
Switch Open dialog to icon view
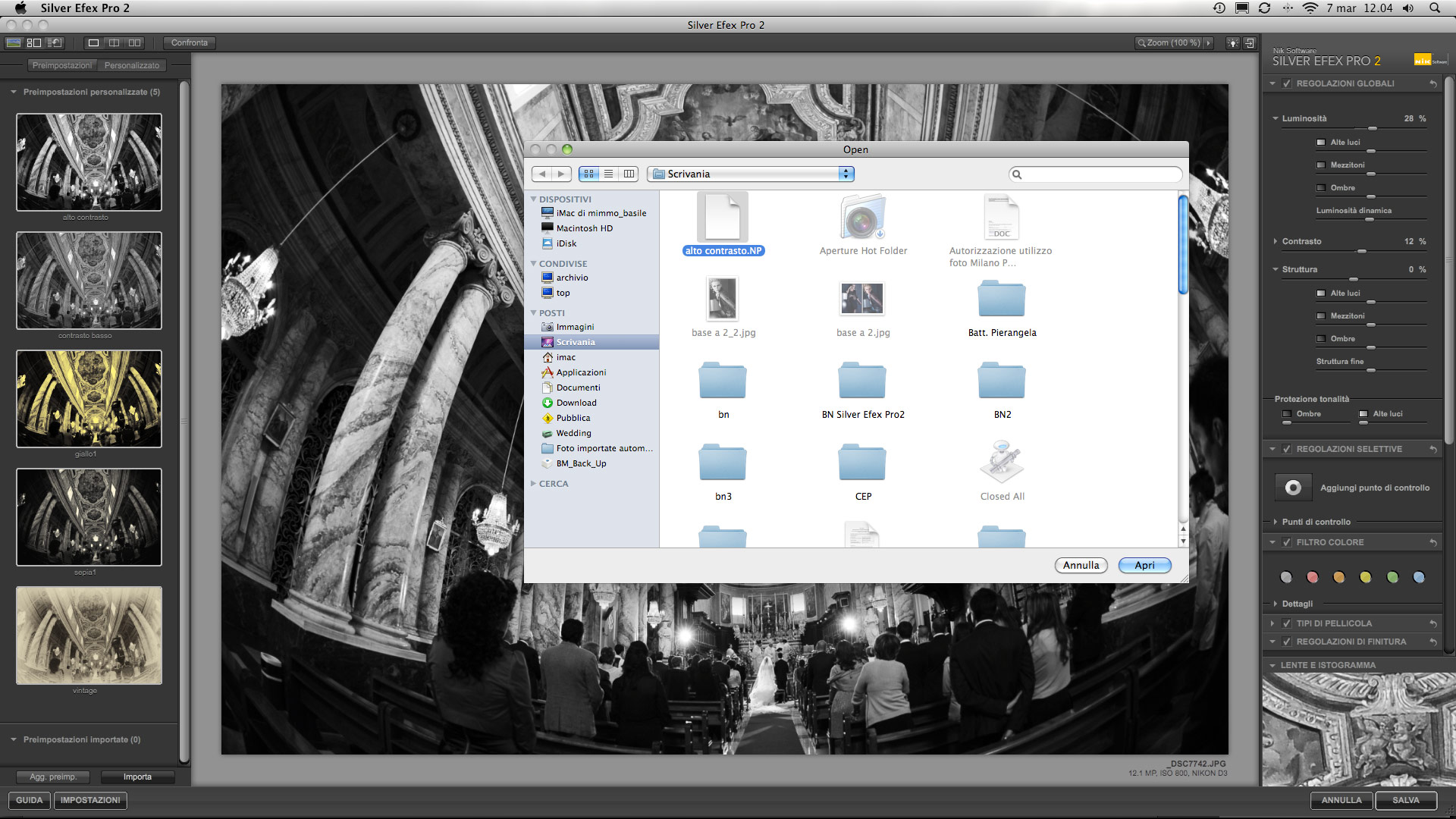click(588, 174)
